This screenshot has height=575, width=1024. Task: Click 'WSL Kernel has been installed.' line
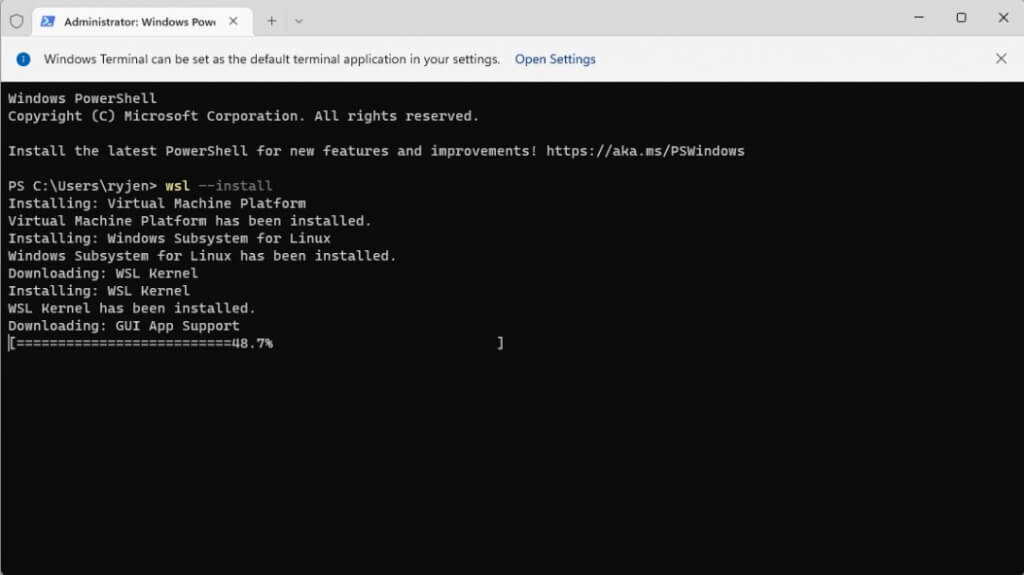tap(132, 308)
